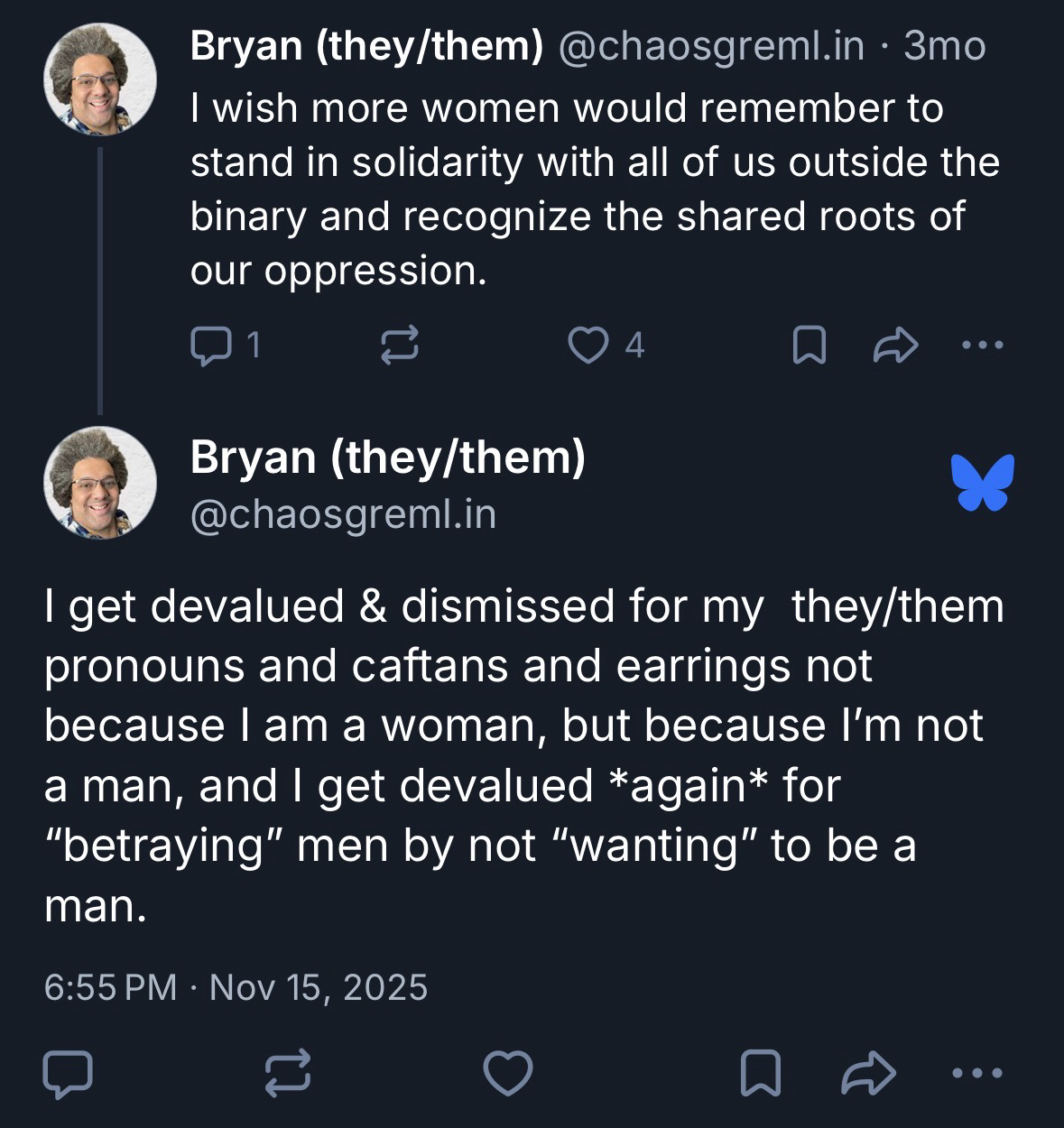Open Bryan's avatar on the main post
The width and height of the screenshot is (1064, 1128).
tap(100, 483)
